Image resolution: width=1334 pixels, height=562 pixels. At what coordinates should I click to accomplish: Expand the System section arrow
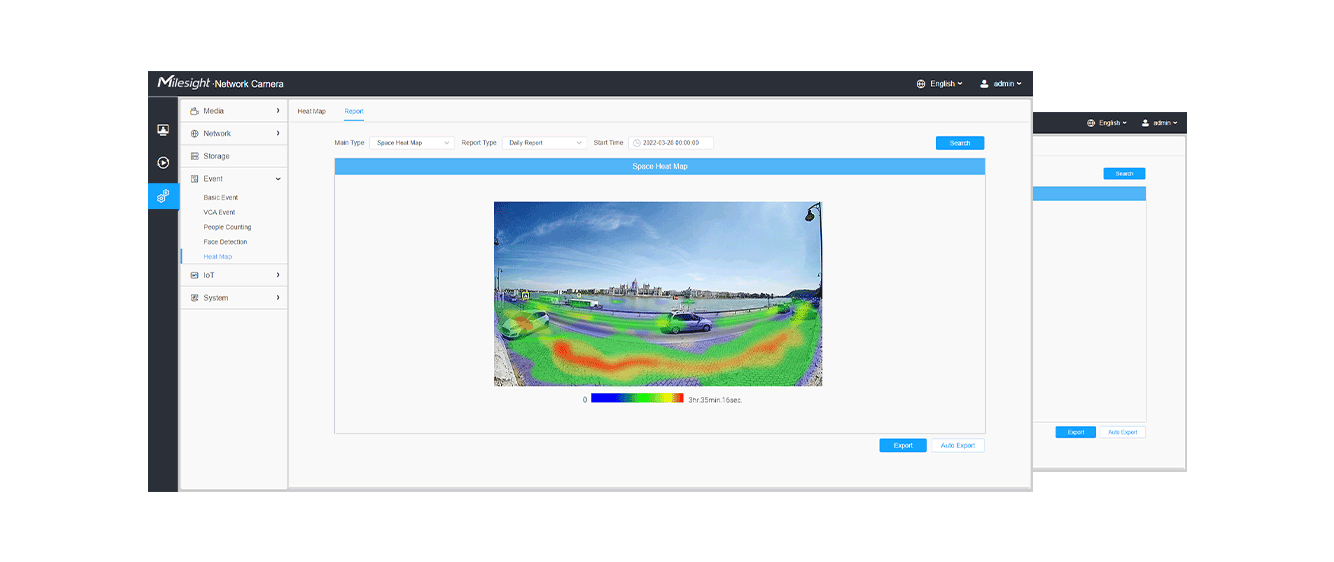[x=278, y=298]
